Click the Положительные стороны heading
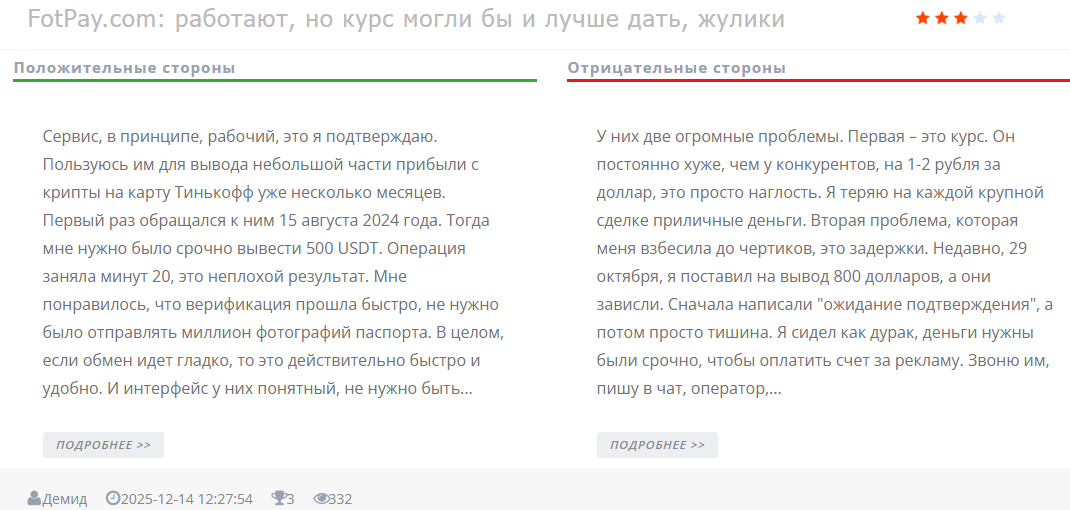Screen dimensions: 1070x510 click(x=125, y=68)
